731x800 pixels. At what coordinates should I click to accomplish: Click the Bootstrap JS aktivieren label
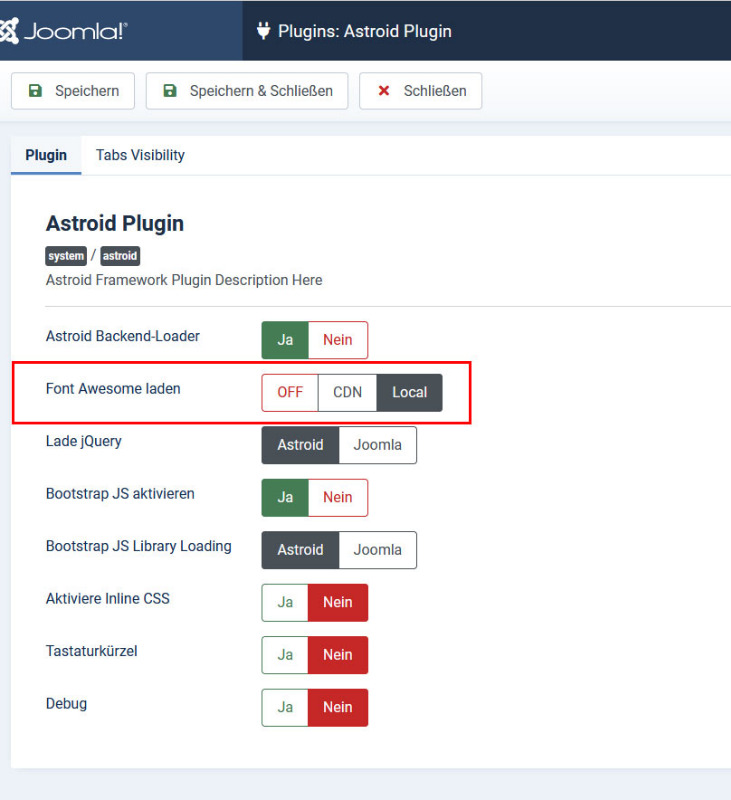[120, 494]
